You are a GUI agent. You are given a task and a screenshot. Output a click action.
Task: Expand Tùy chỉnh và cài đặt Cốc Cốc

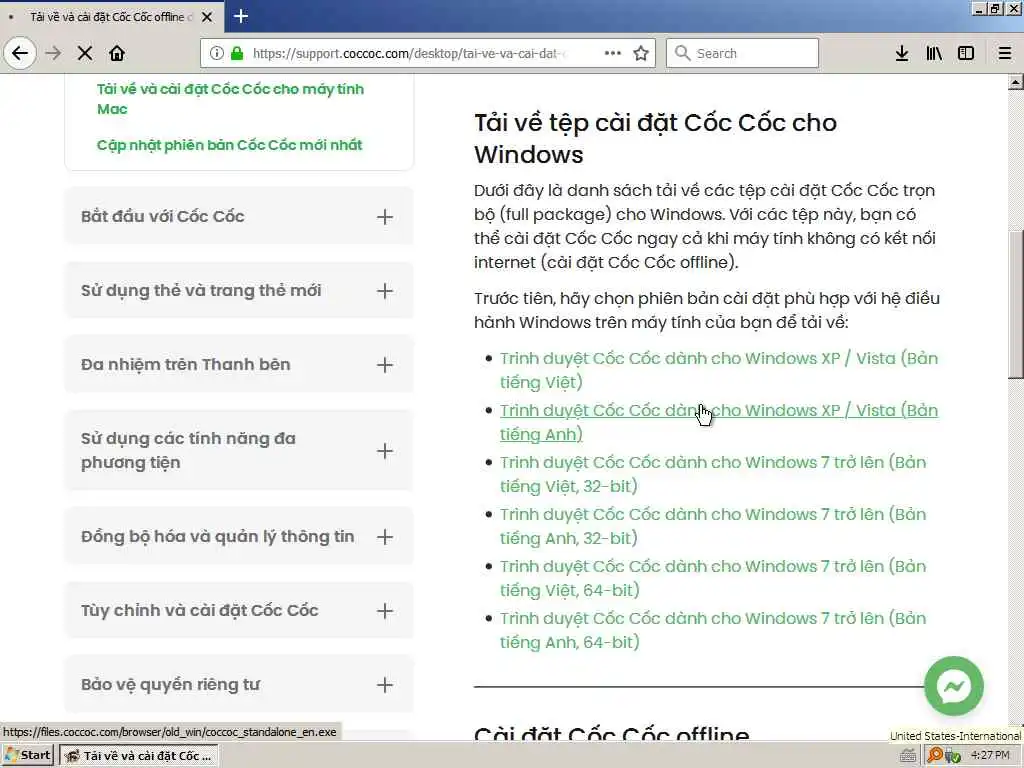pos(239,611)
